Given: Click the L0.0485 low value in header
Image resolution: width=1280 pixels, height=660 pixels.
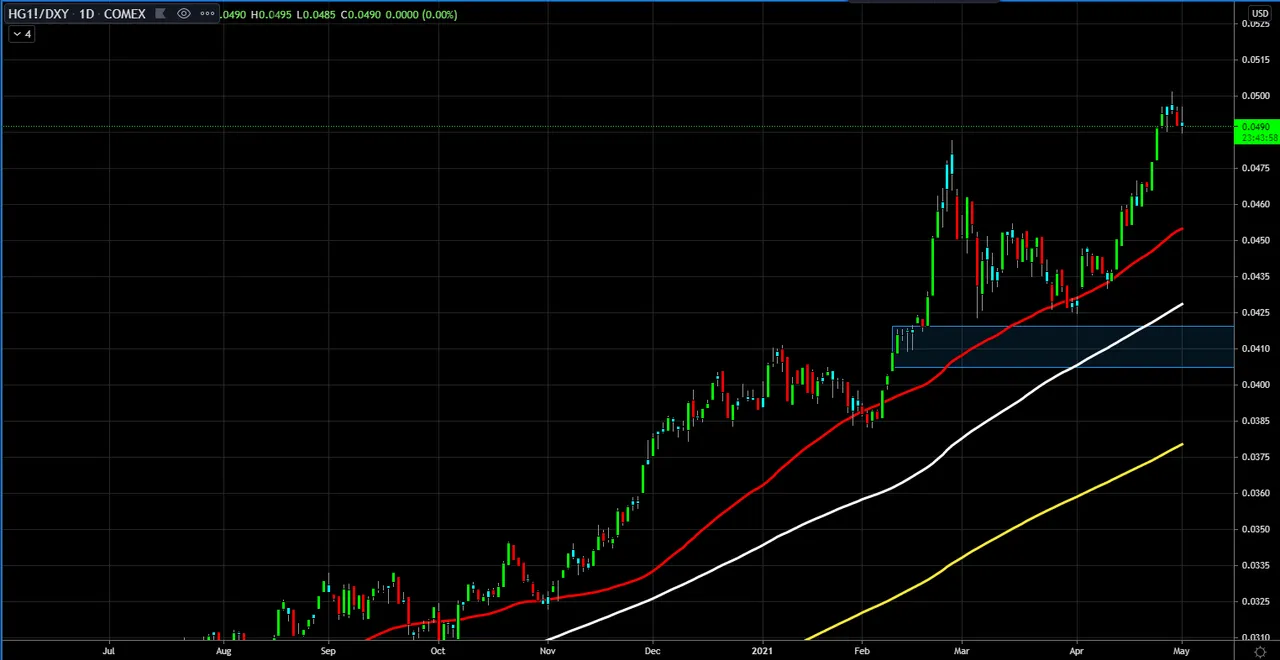Looking at the screenshot, I should tap(316, 14).
